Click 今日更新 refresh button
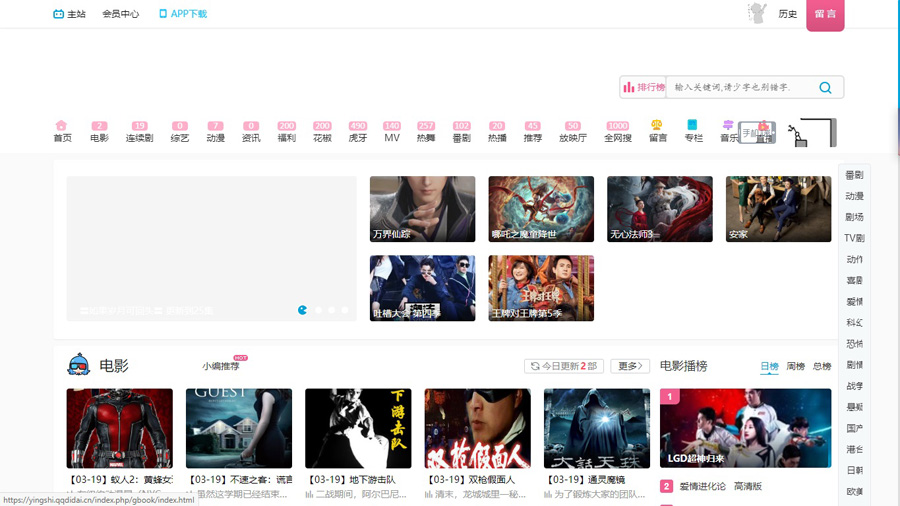This screenshot has height=506, width=900. (563, 367)
